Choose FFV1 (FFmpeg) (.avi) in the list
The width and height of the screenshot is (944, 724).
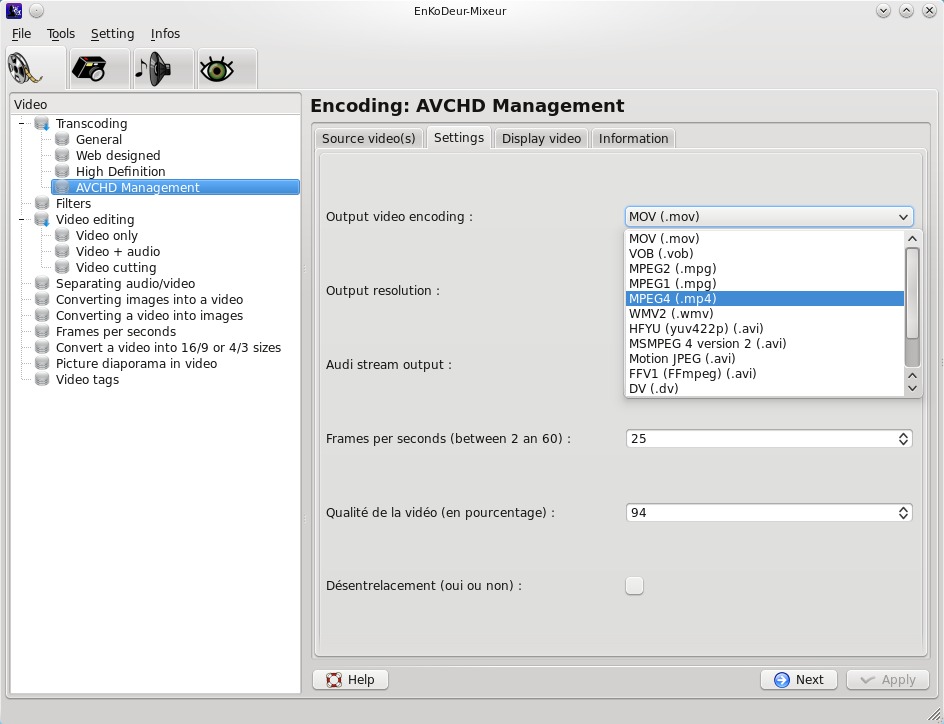(x=765, y=374)
